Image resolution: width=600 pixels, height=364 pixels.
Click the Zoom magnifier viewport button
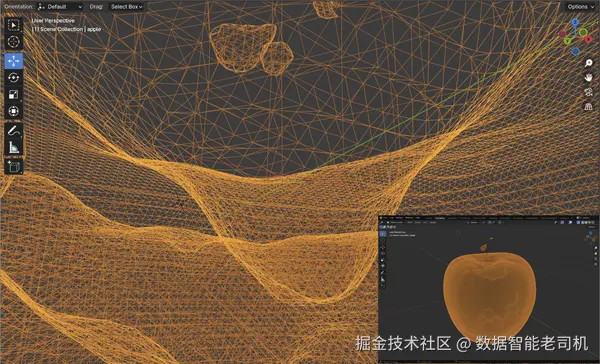[x=589, y=63]
